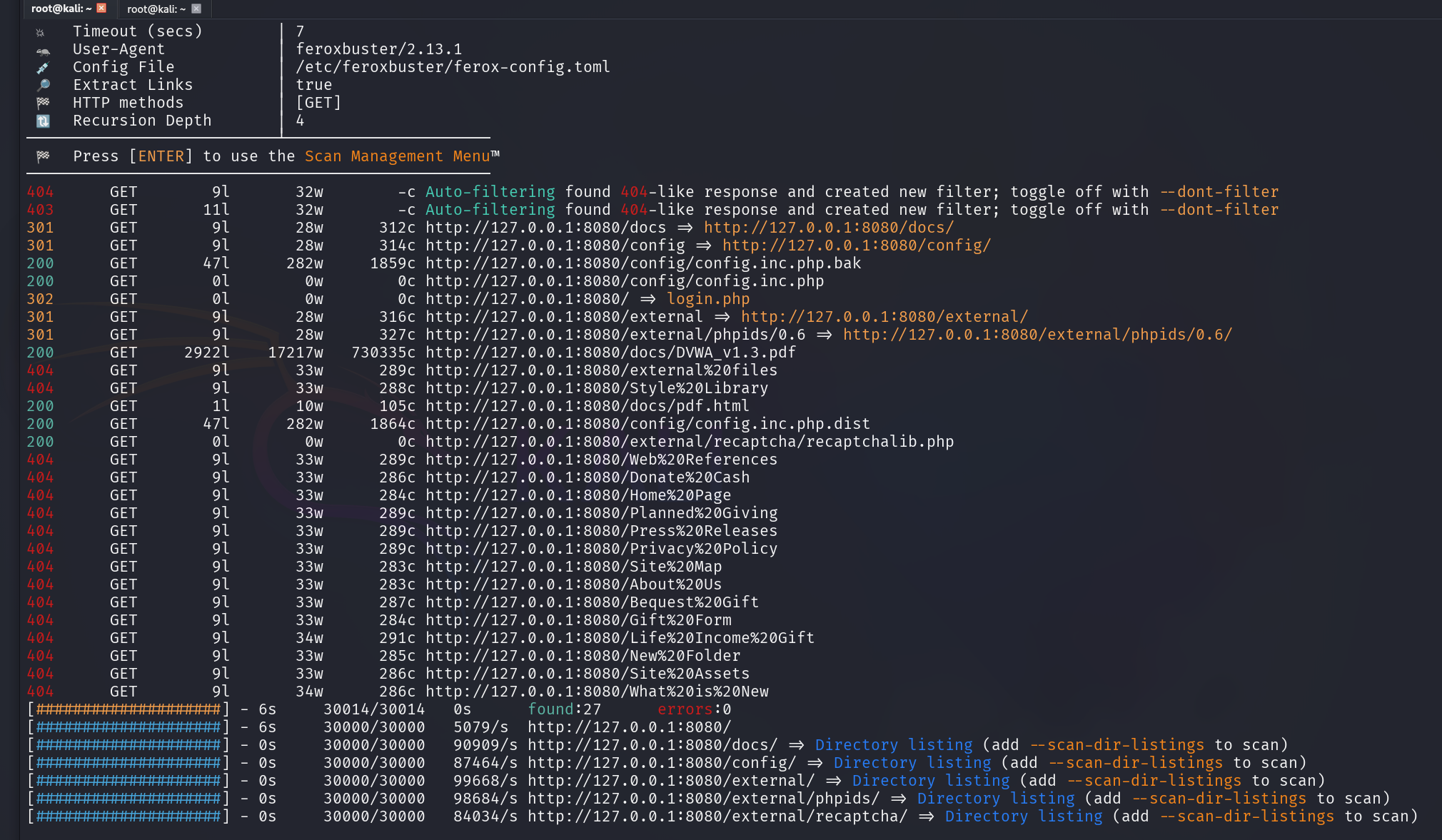The width and height of the screenshot is (1442, 840).
Task: Click the 403 status code line
Action: [x=652, y=210]
